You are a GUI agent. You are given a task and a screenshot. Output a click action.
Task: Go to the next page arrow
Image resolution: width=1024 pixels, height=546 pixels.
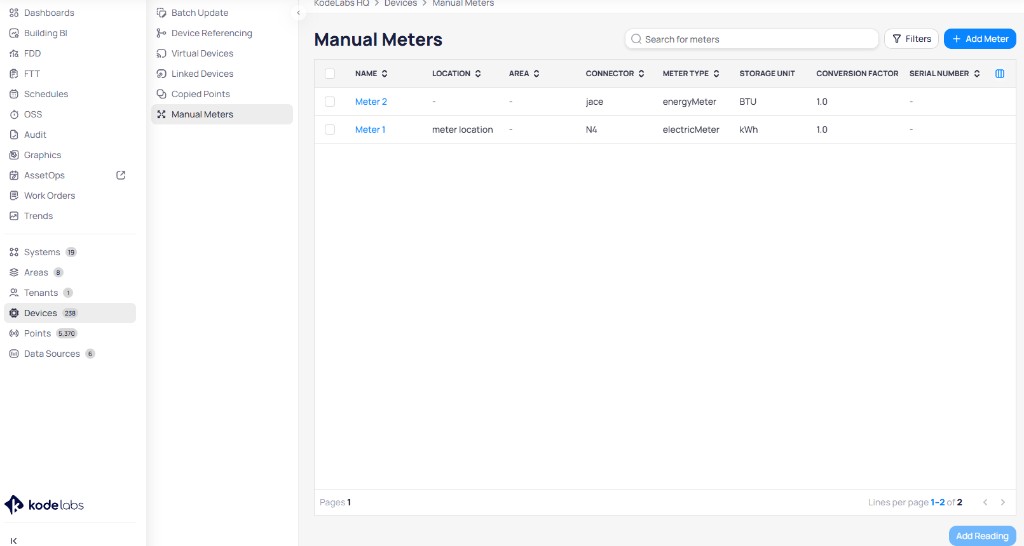coord(1002,502)
